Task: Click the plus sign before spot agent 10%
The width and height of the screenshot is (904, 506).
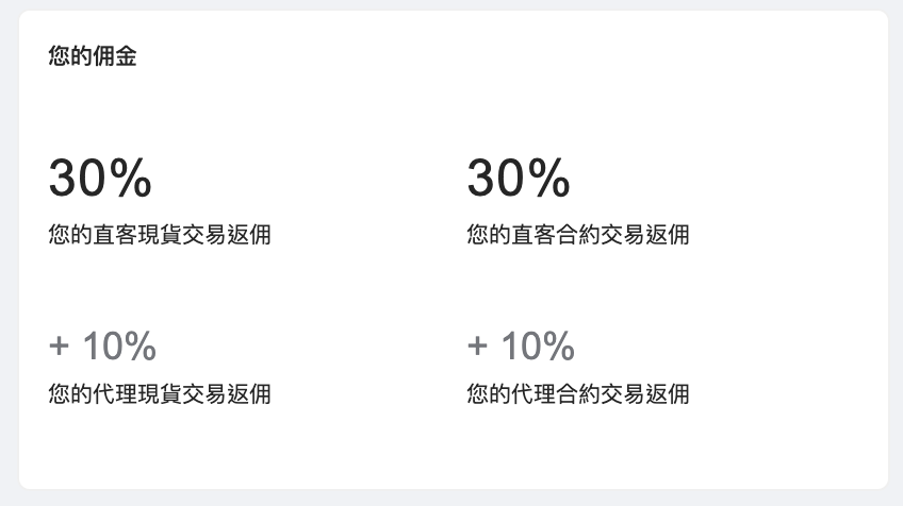Action: click(59, 348)
